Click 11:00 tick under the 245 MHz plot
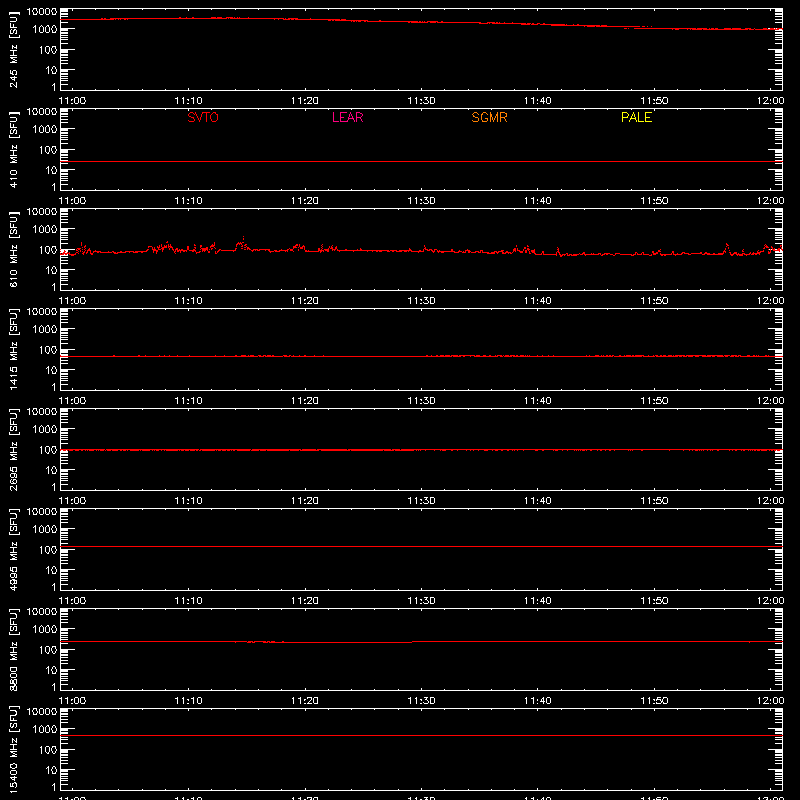 [72, 101]
